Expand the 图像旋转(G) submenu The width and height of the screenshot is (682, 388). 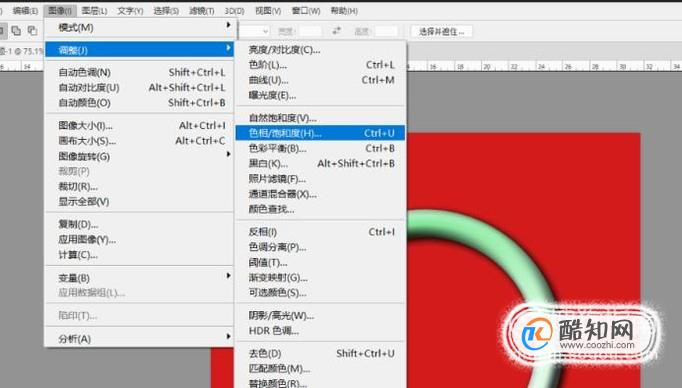(140, 156)
